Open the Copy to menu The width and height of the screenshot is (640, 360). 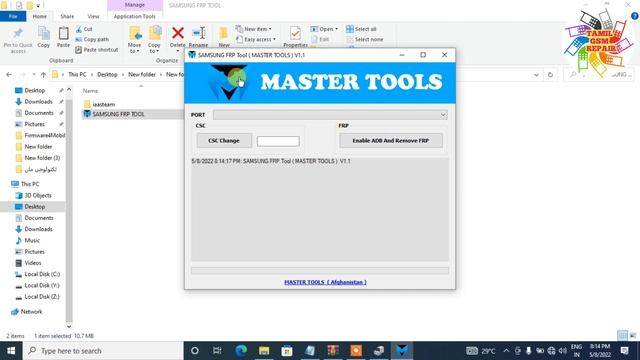(154, 40)
